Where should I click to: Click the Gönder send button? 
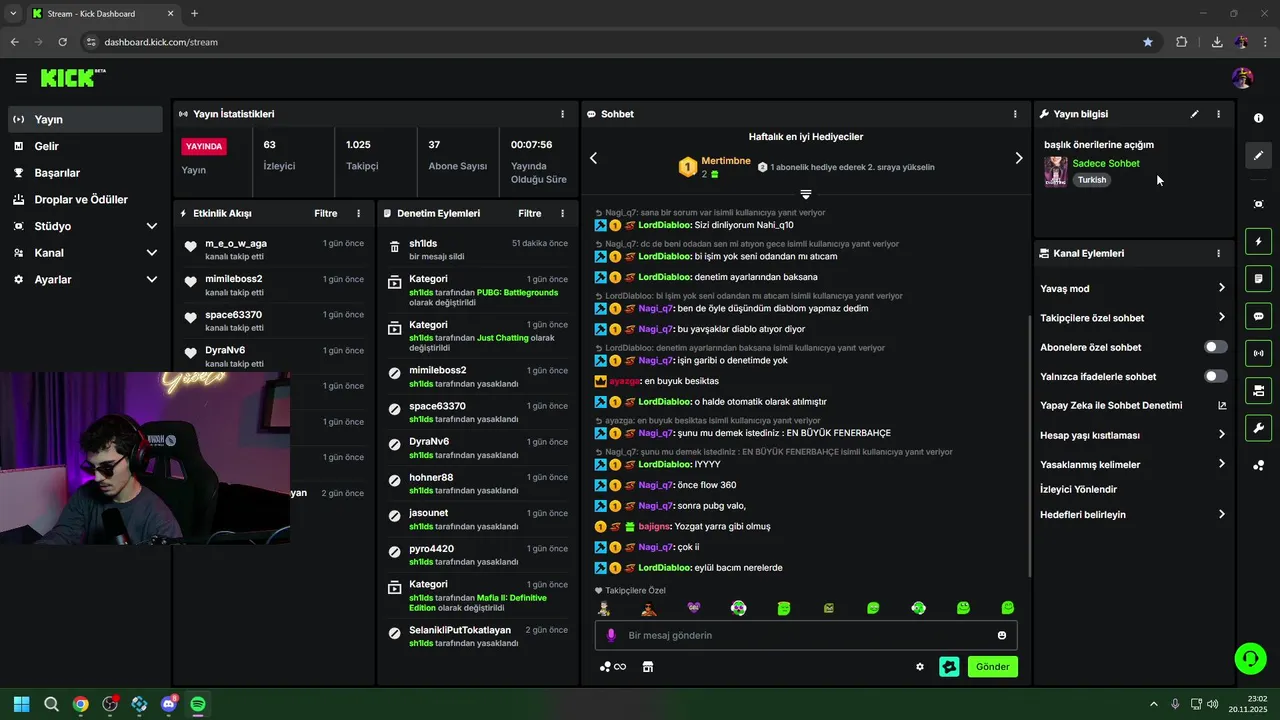point(992,667)
